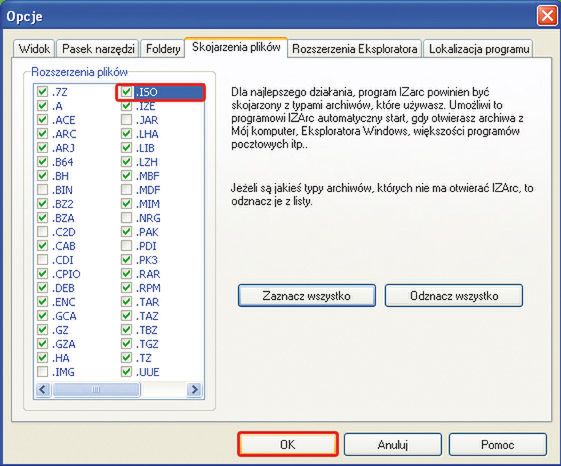Uncheck the .CAB extension checkbox
Viewport: 561px width, 466px height.
(x=42, y=246)
